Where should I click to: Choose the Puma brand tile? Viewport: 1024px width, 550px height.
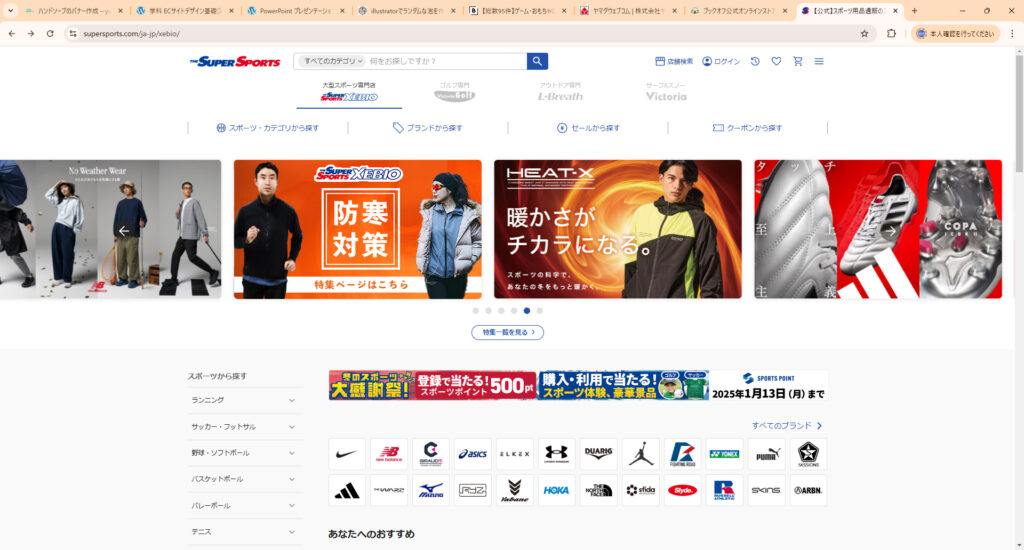766,454
